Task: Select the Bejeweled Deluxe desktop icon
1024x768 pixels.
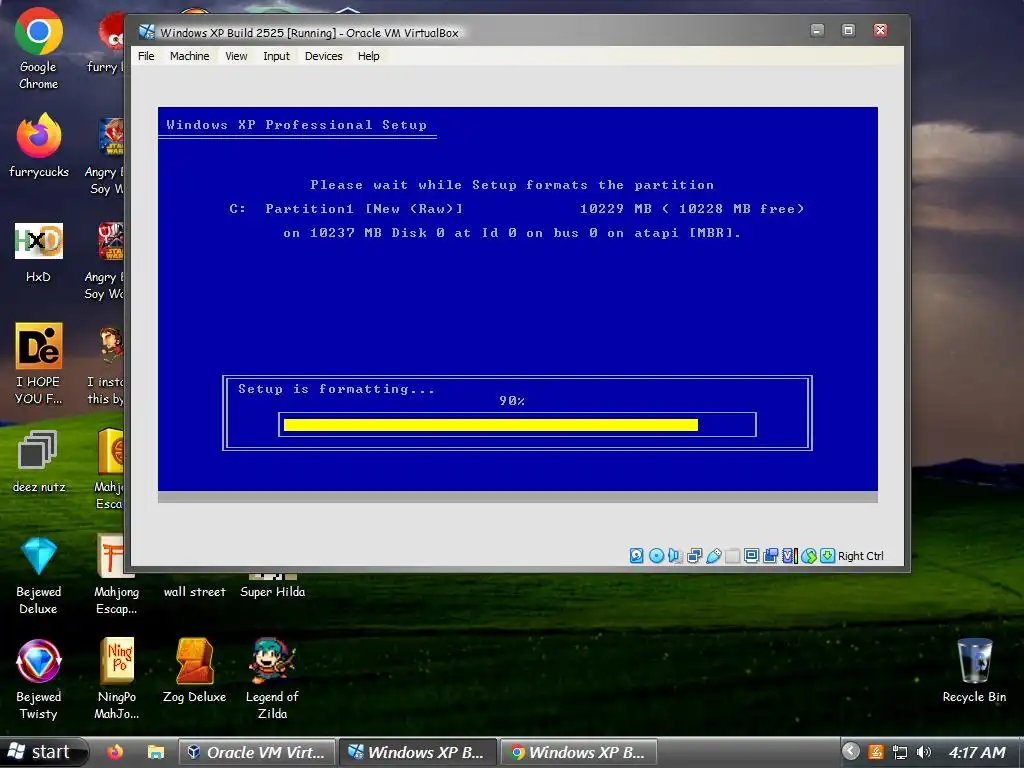Action: pos(39,575)
